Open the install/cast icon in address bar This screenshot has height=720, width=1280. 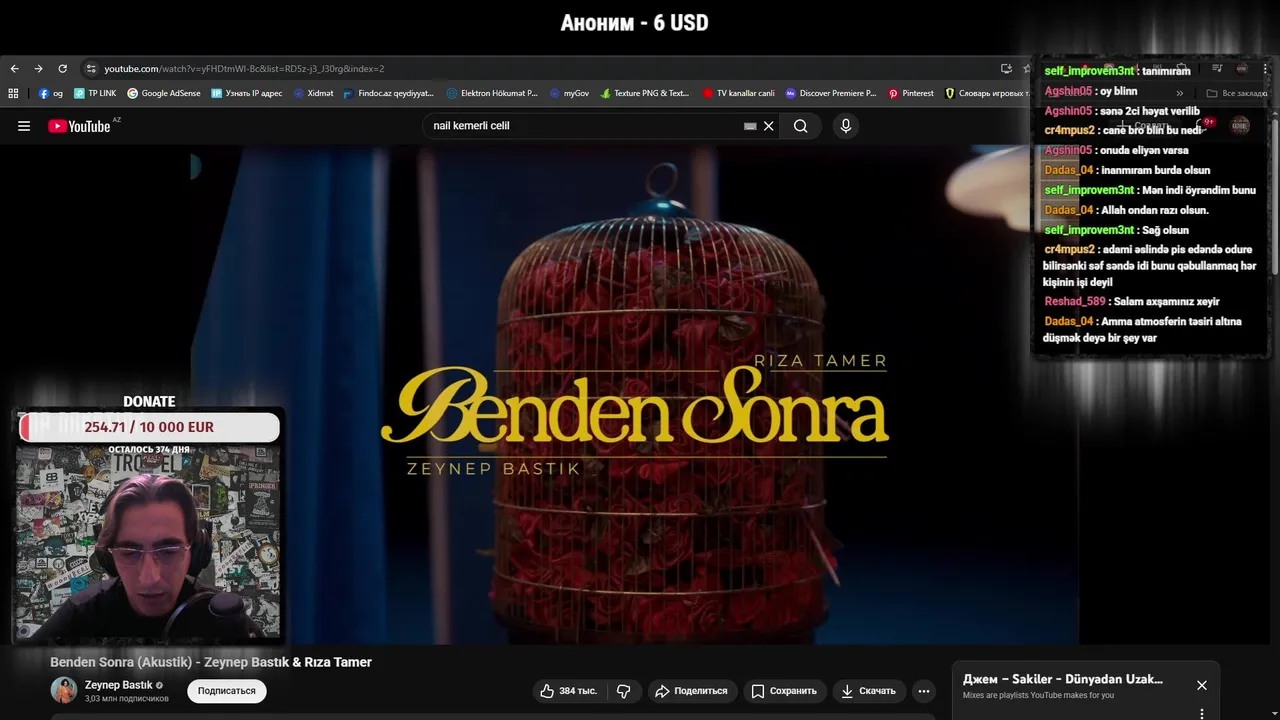[x=1006, y=69]
